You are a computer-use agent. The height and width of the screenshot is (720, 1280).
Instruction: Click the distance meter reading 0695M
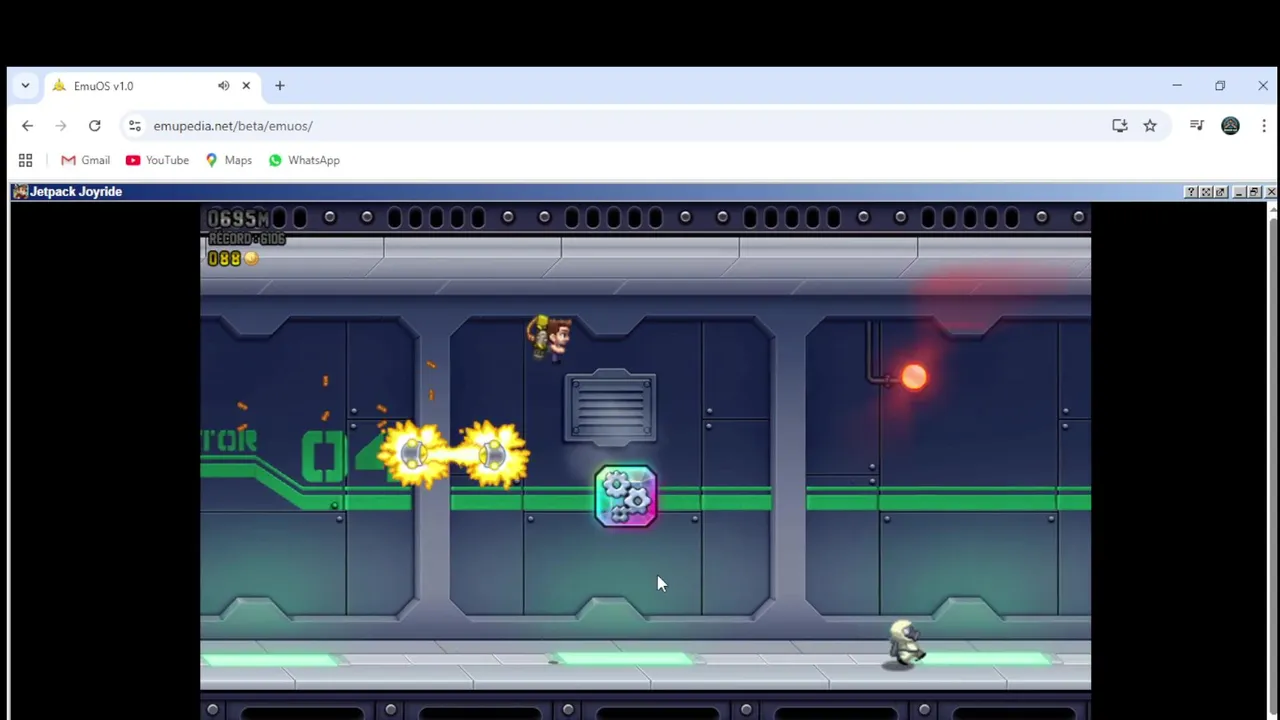238,219
